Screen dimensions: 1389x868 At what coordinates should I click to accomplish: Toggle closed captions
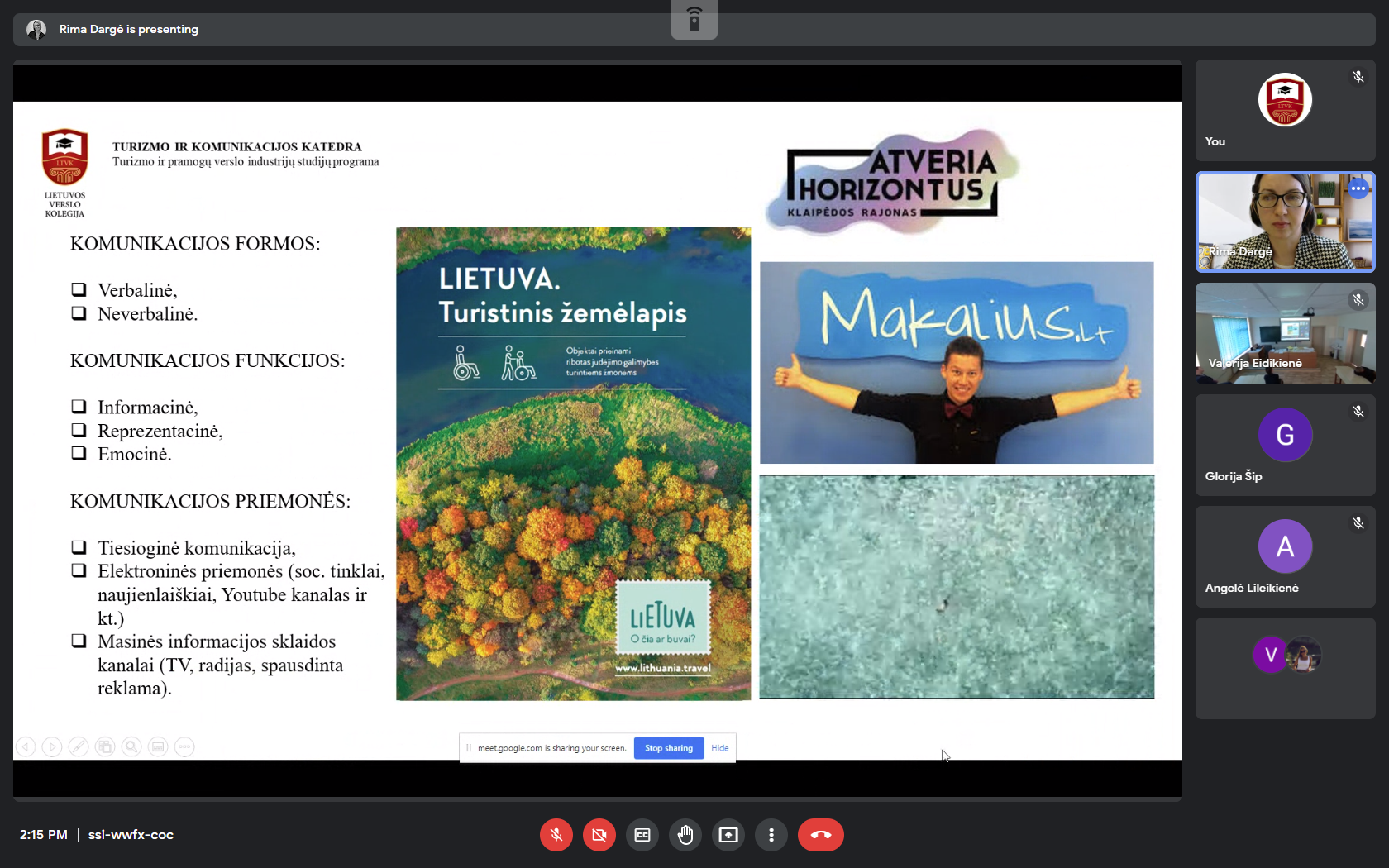[642, 835]
